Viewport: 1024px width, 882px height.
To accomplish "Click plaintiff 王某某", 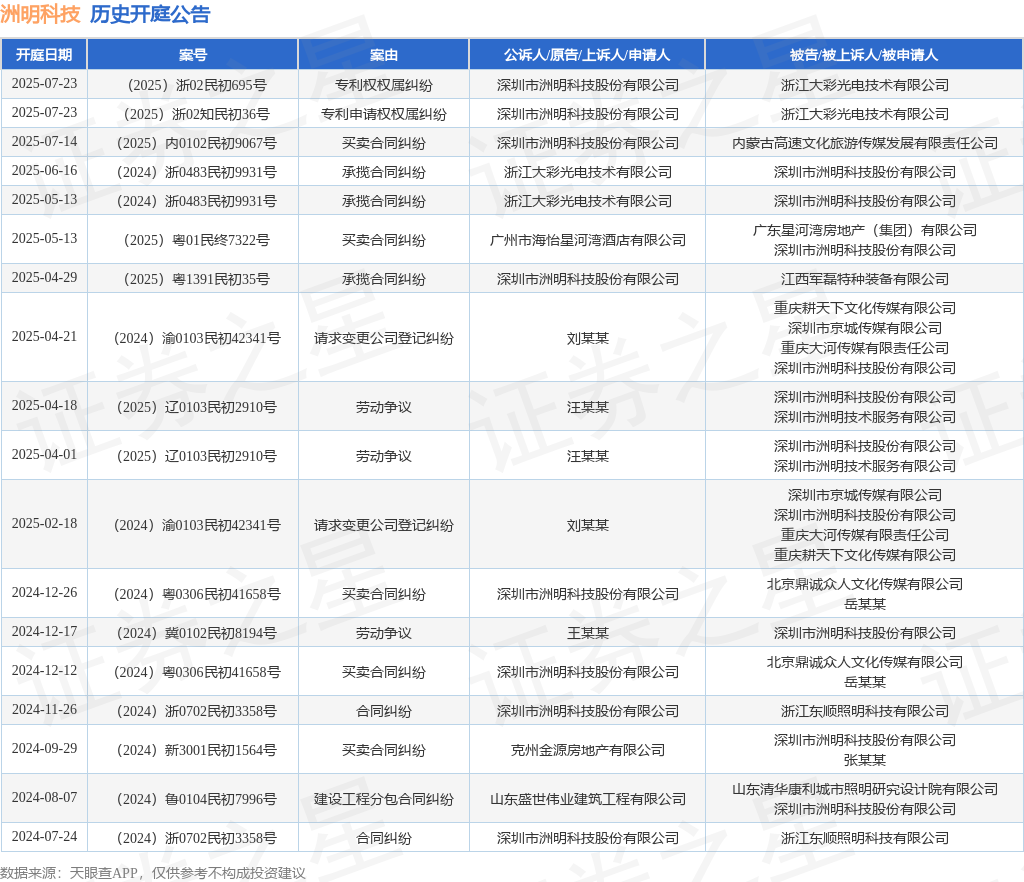I will 587,633.
